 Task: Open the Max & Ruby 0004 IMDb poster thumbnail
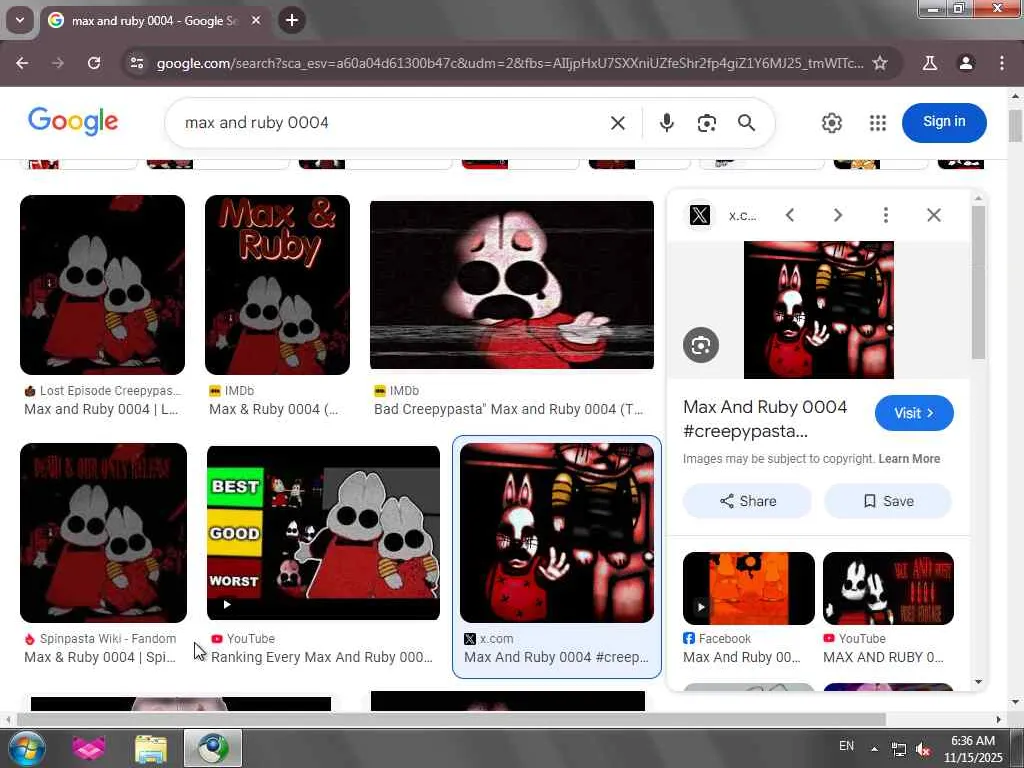click(x=278, y=285)
